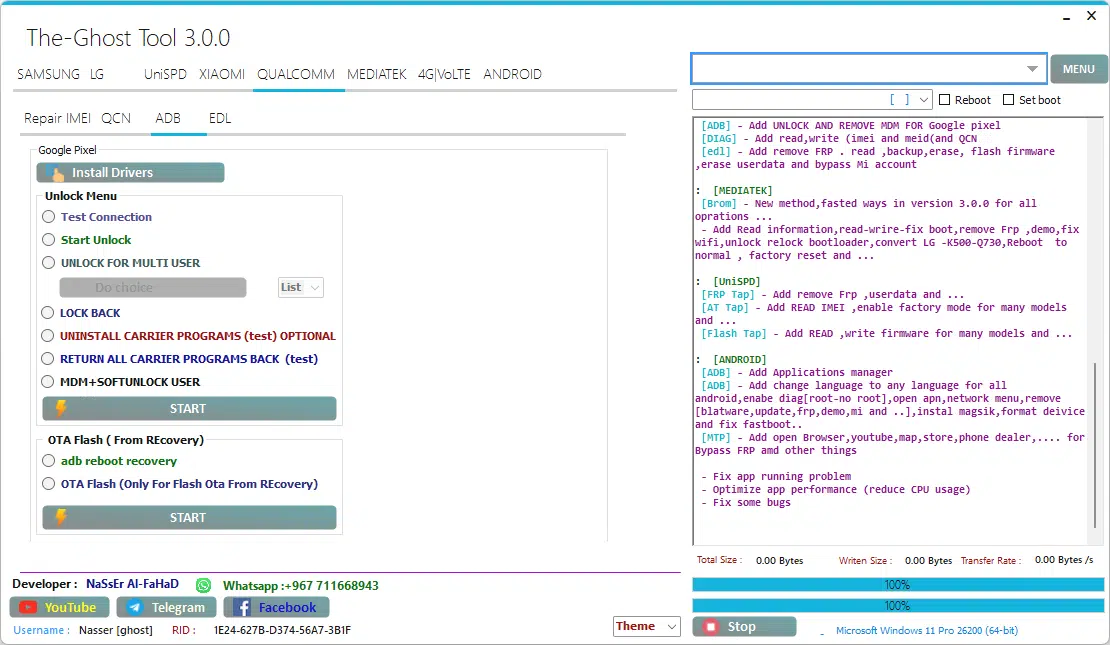The width and height of the screenshot is (1110, 645).
Task: Select the adb reboot recovery option
Action: (x=48, y=461)
